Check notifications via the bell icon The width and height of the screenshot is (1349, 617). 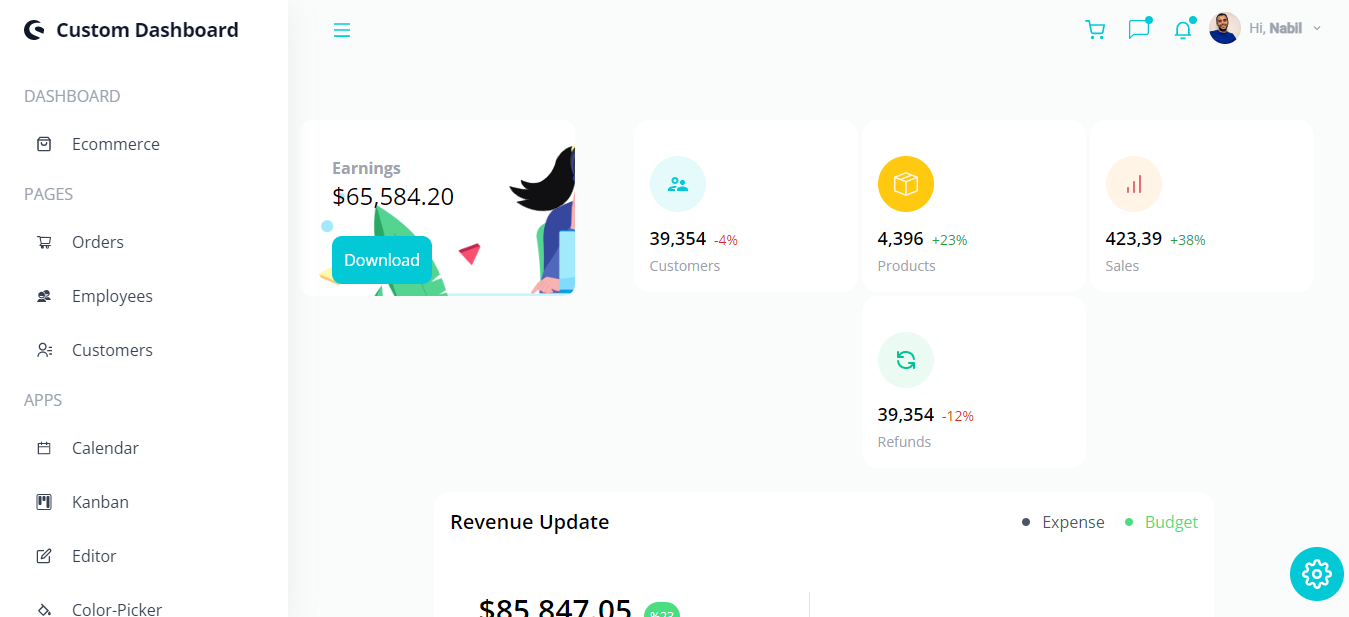point(1182,30)
